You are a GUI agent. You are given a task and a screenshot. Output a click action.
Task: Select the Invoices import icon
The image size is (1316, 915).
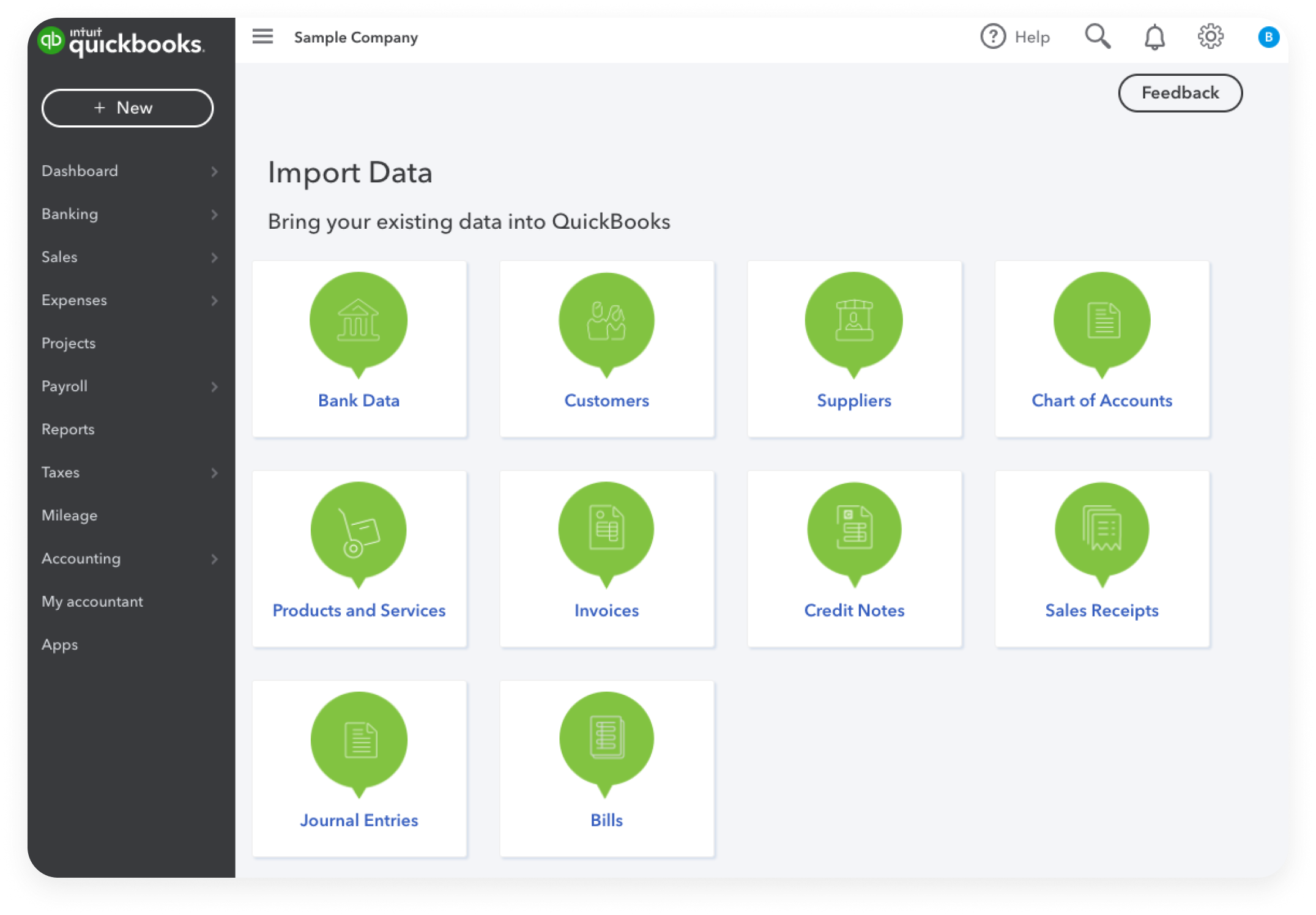click(606, 529)
